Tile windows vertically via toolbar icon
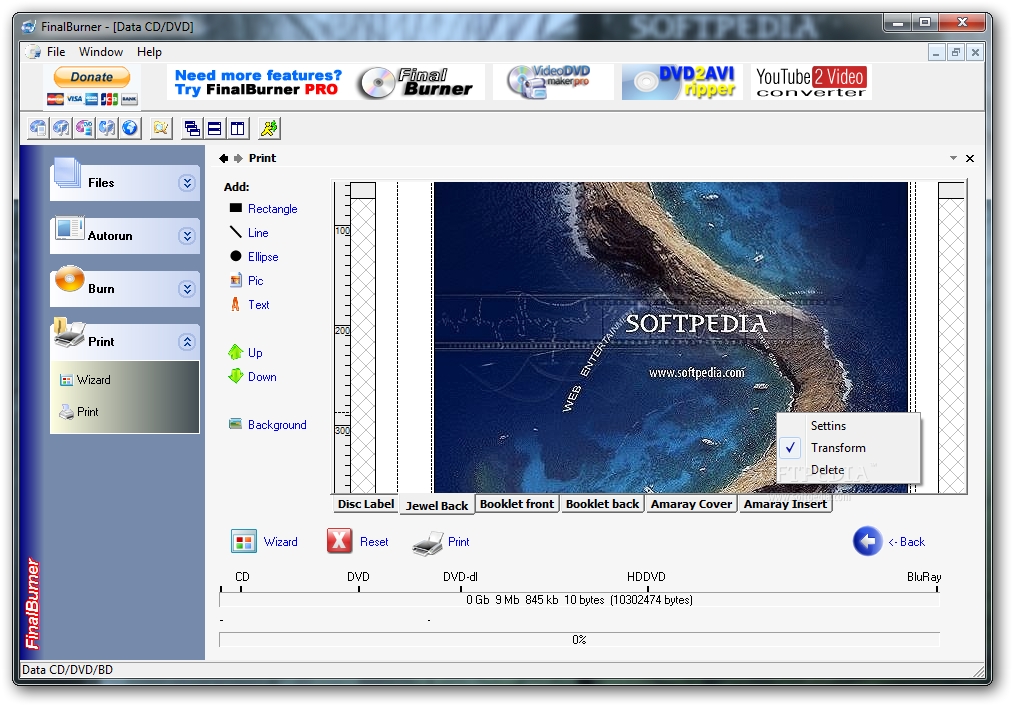 coord(238,128)
